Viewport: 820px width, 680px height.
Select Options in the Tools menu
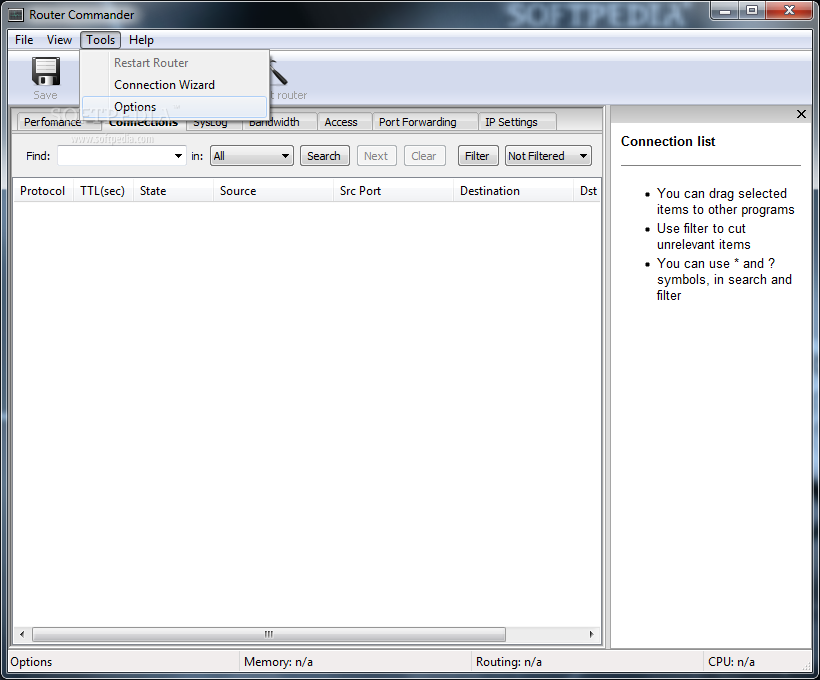[175, 107]
